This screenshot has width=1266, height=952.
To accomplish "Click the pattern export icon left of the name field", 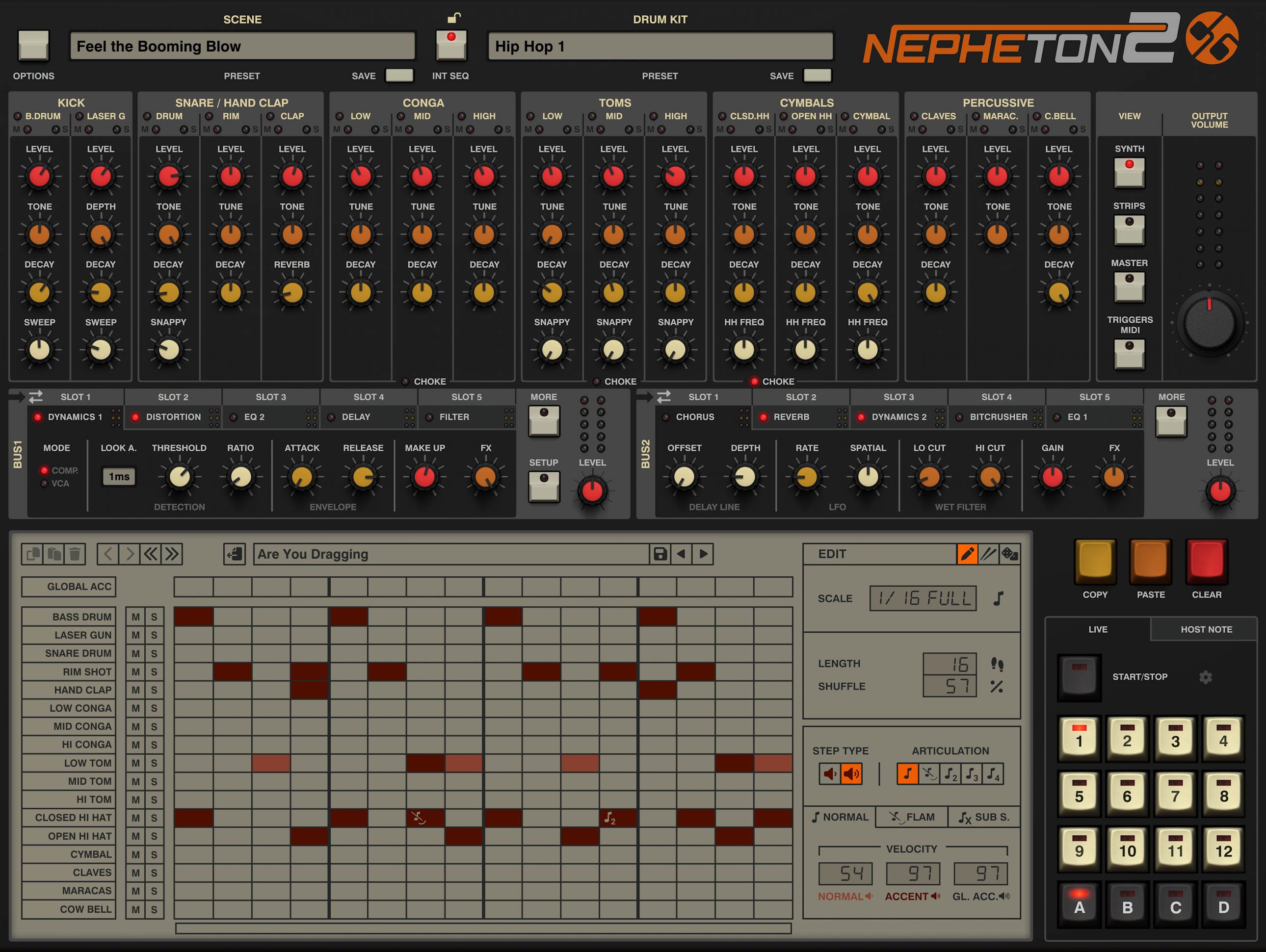I will (x=234, y=554).
